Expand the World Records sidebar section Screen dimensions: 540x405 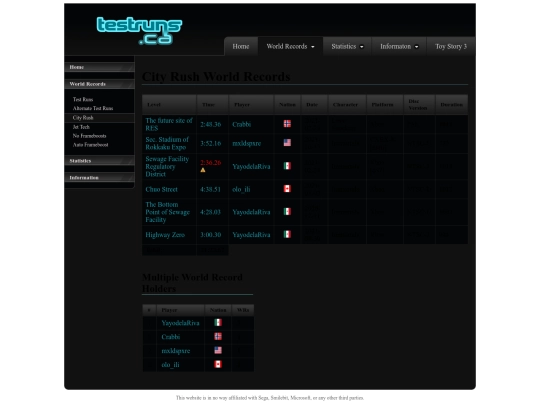[x=100, y=84]
